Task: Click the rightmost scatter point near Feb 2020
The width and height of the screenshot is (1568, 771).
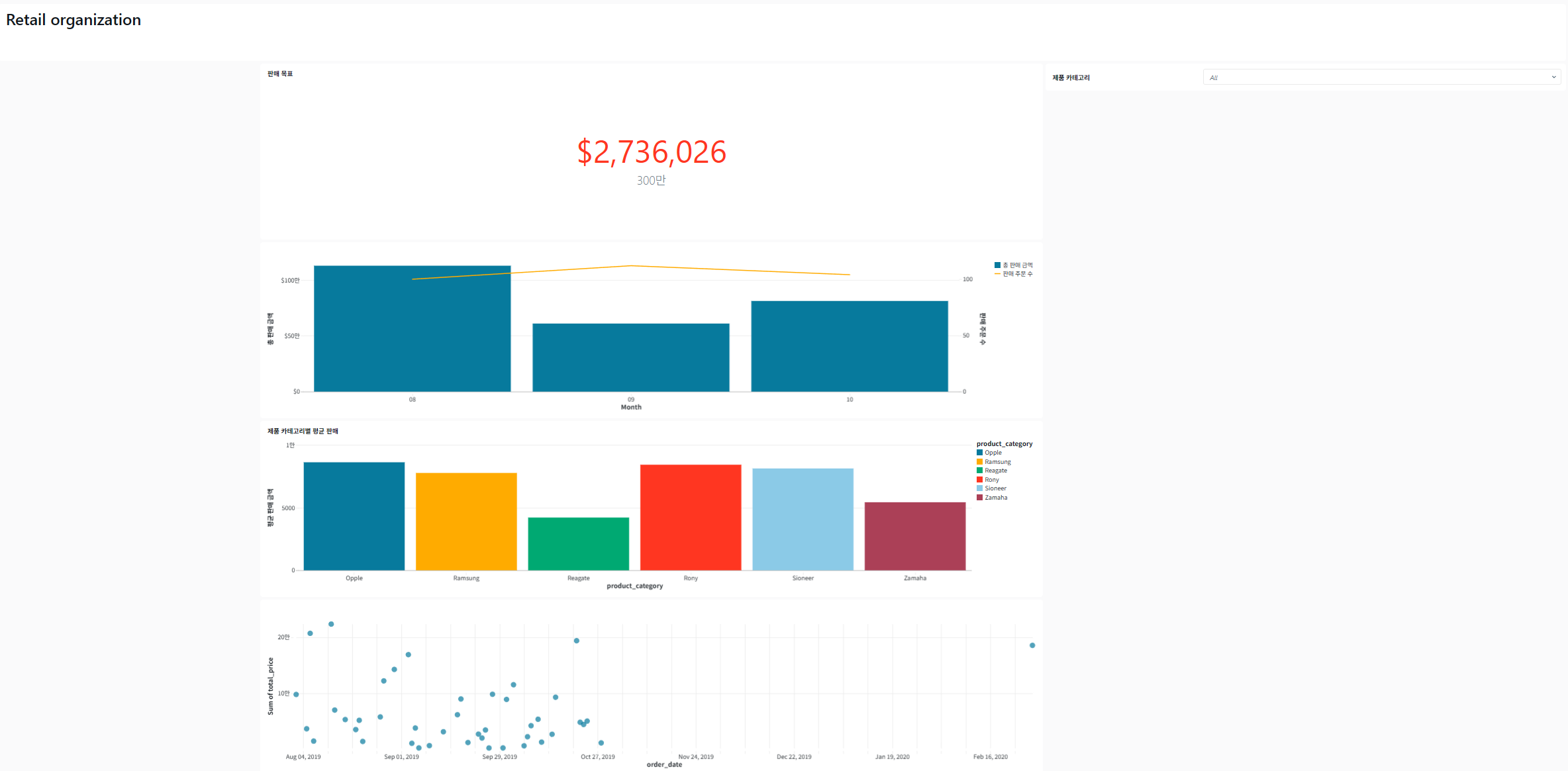Action: coord(1032,645)
